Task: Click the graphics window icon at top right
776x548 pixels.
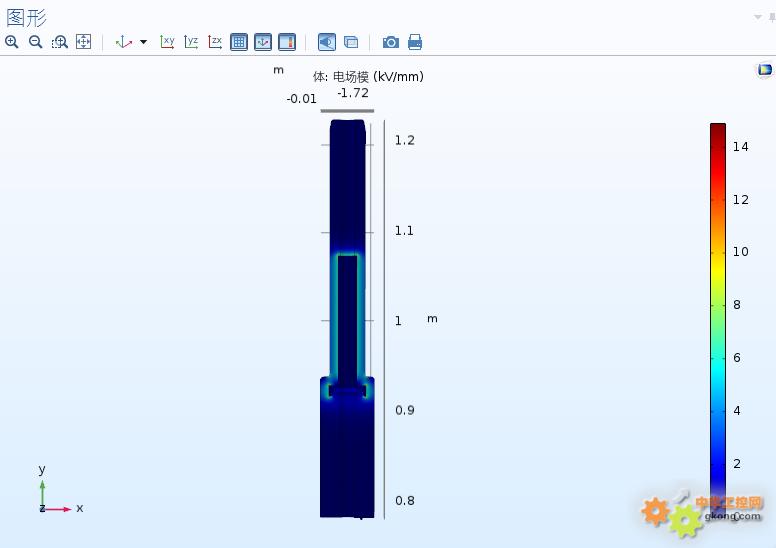Action: [x=765, y=70]
